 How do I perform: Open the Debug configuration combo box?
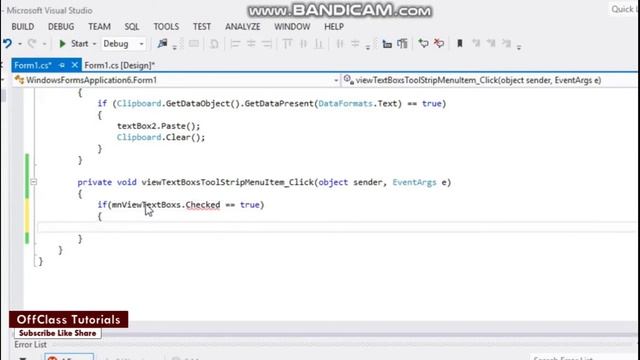tap(123, 44)
